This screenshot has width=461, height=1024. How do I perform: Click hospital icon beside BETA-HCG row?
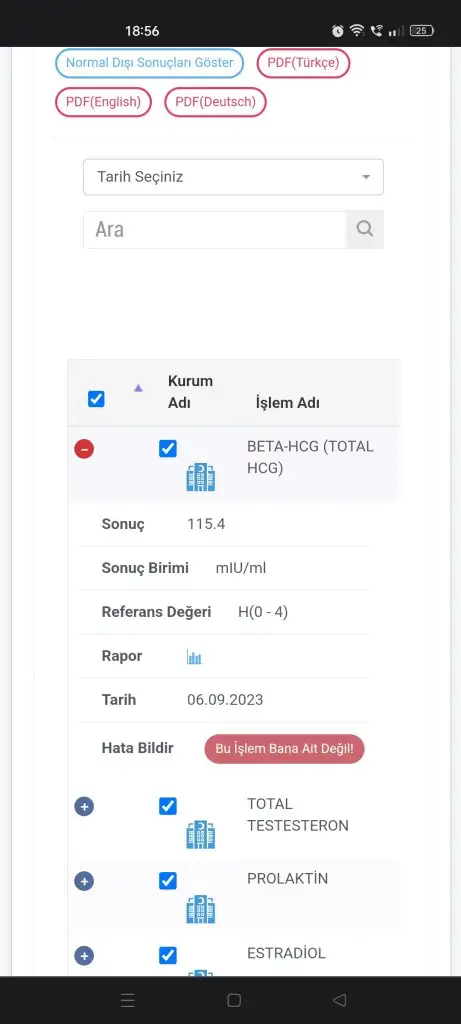click(200, 477)
